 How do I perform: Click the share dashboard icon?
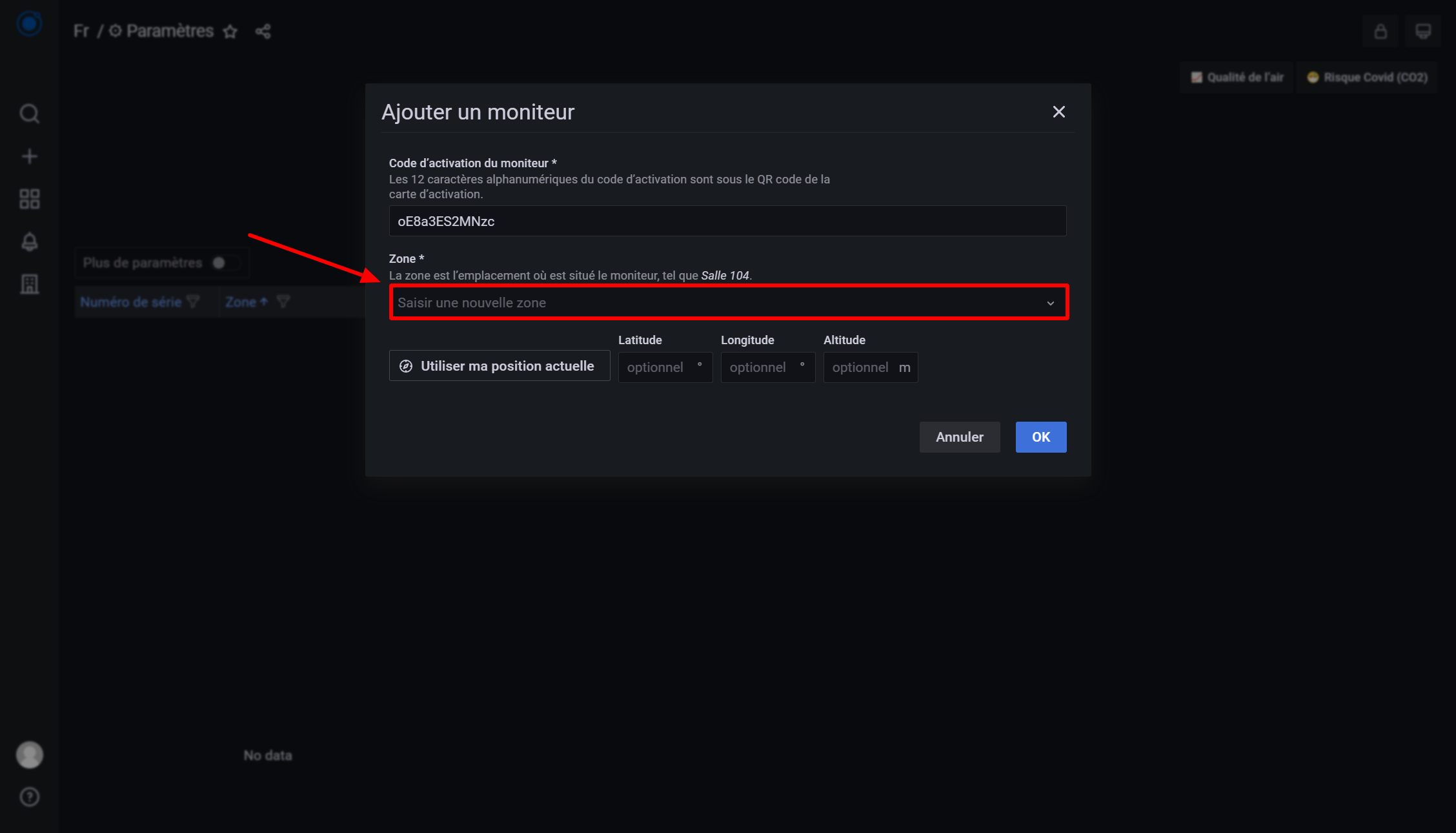pyautogui.click(x=263, y=32)
